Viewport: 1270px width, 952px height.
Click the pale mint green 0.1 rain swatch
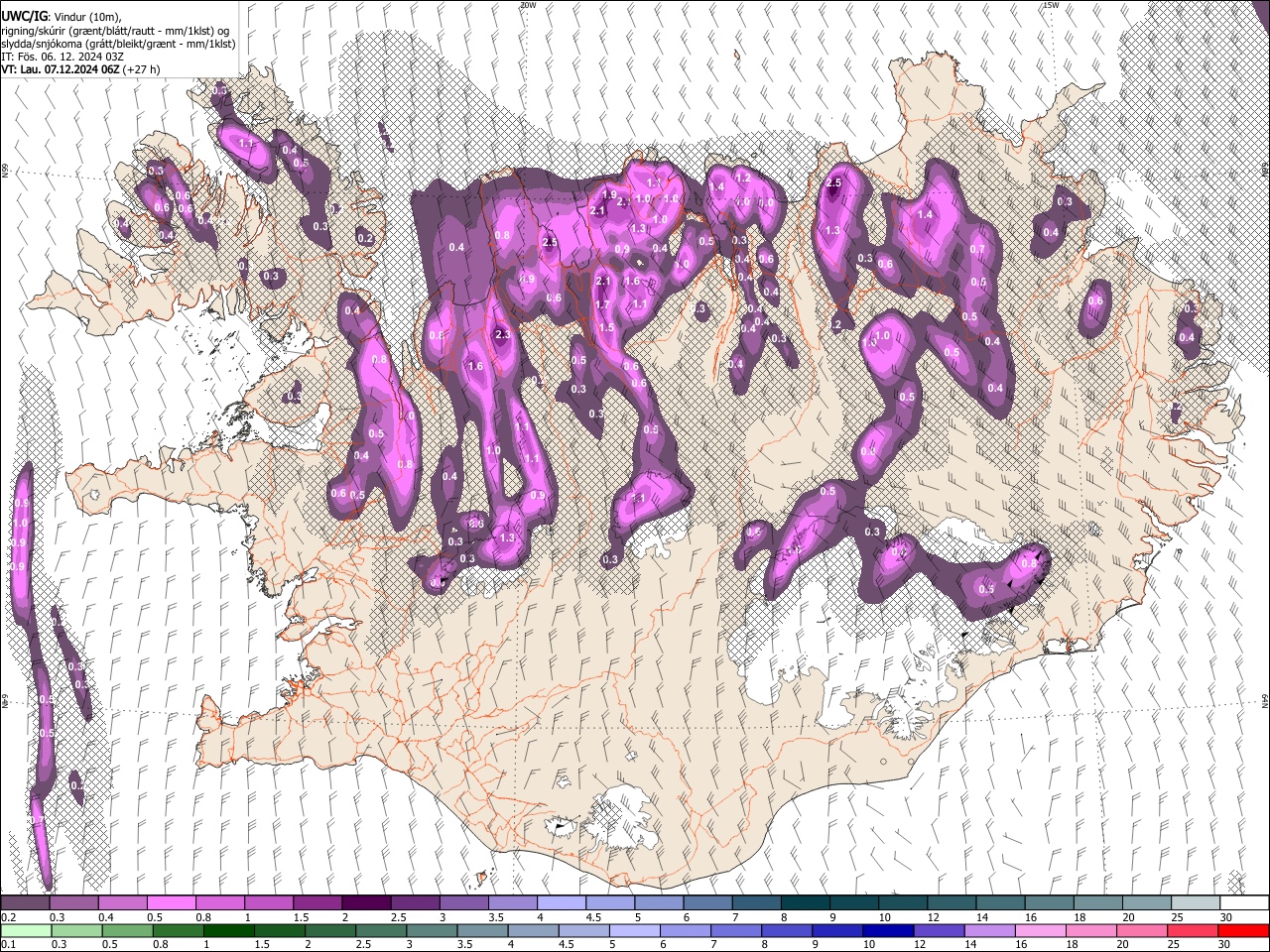(25, 930)
